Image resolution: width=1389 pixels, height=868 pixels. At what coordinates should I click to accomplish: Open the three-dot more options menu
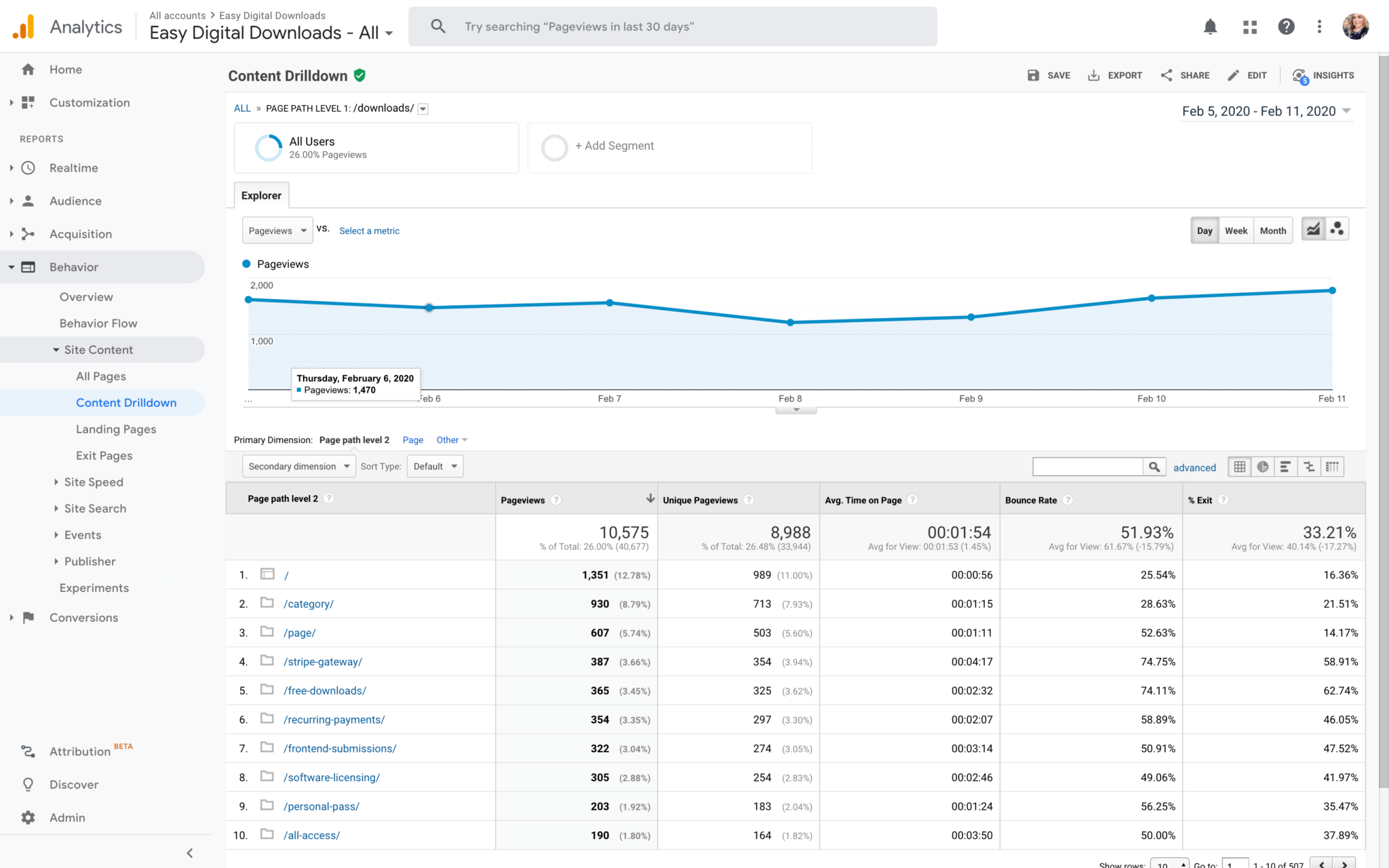[x=1319, y=27]
